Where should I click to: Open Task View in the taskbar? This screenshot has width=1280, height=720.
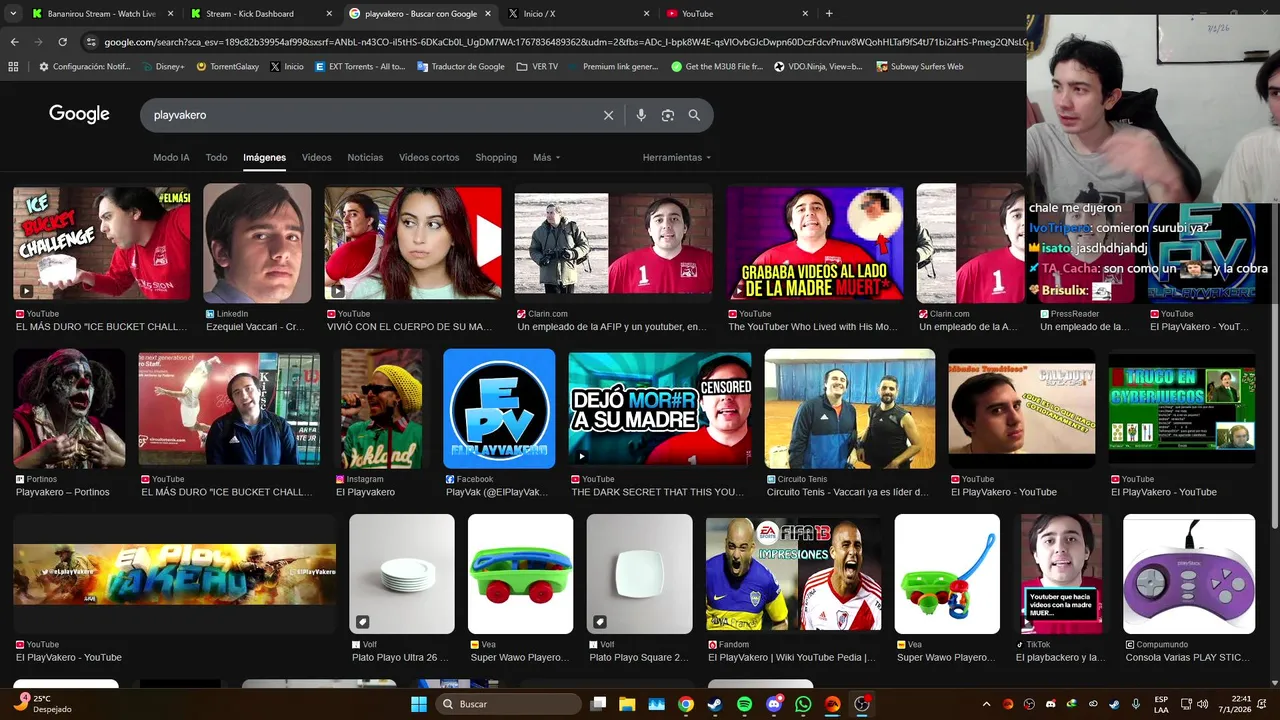[x=598, y=704]
